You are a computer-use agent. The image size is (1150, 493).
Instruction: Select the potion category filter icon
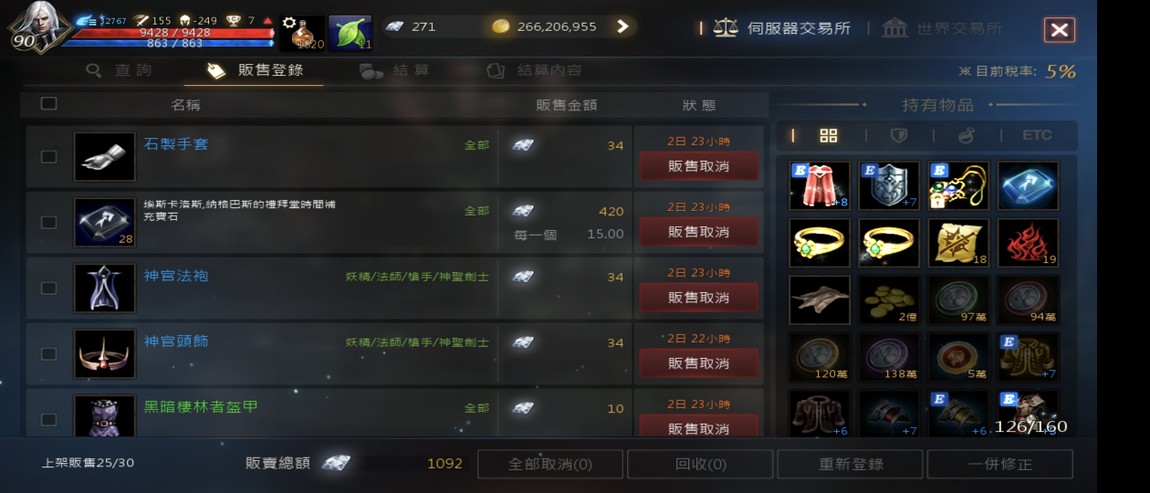pyautogui.click(x=966, y=136)
